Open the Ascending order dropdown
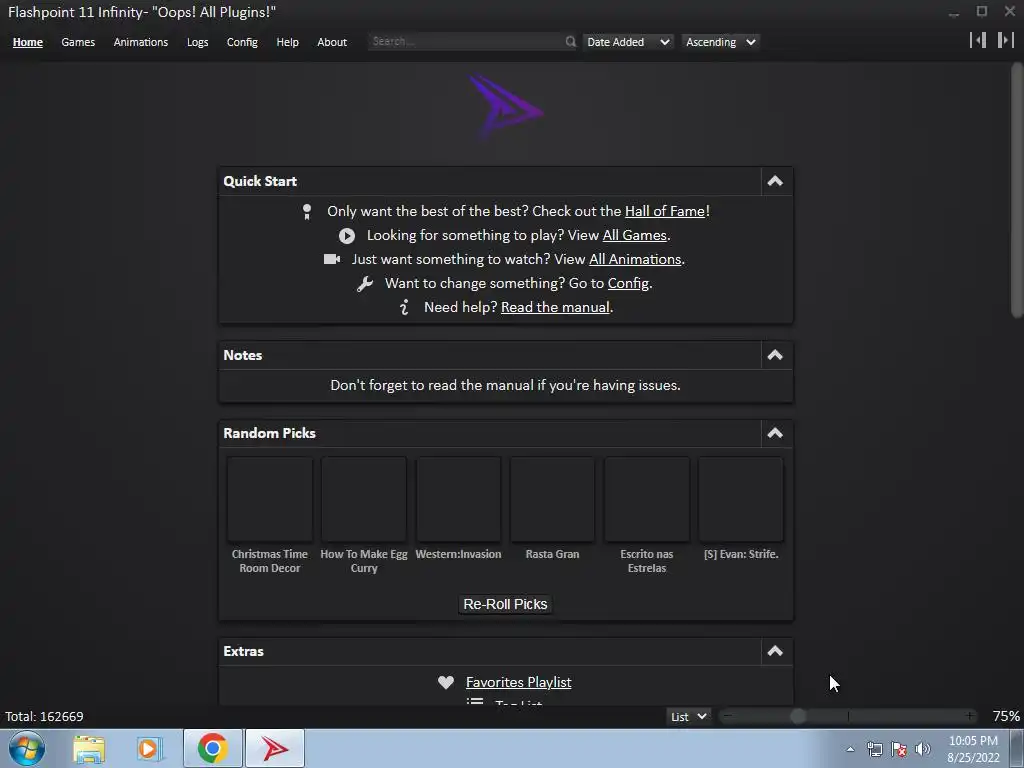The image size is (1024, 768). click(x=720, y=42)
